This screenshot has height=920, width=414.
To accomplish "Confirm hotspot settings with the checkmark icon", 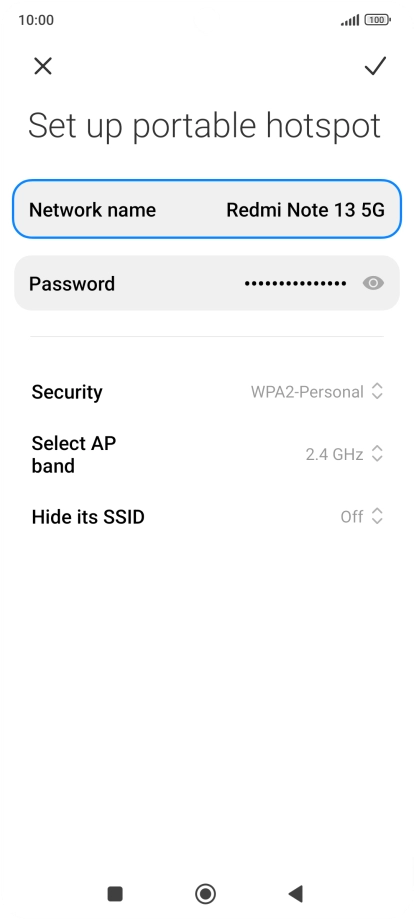I will pos(375,66).
